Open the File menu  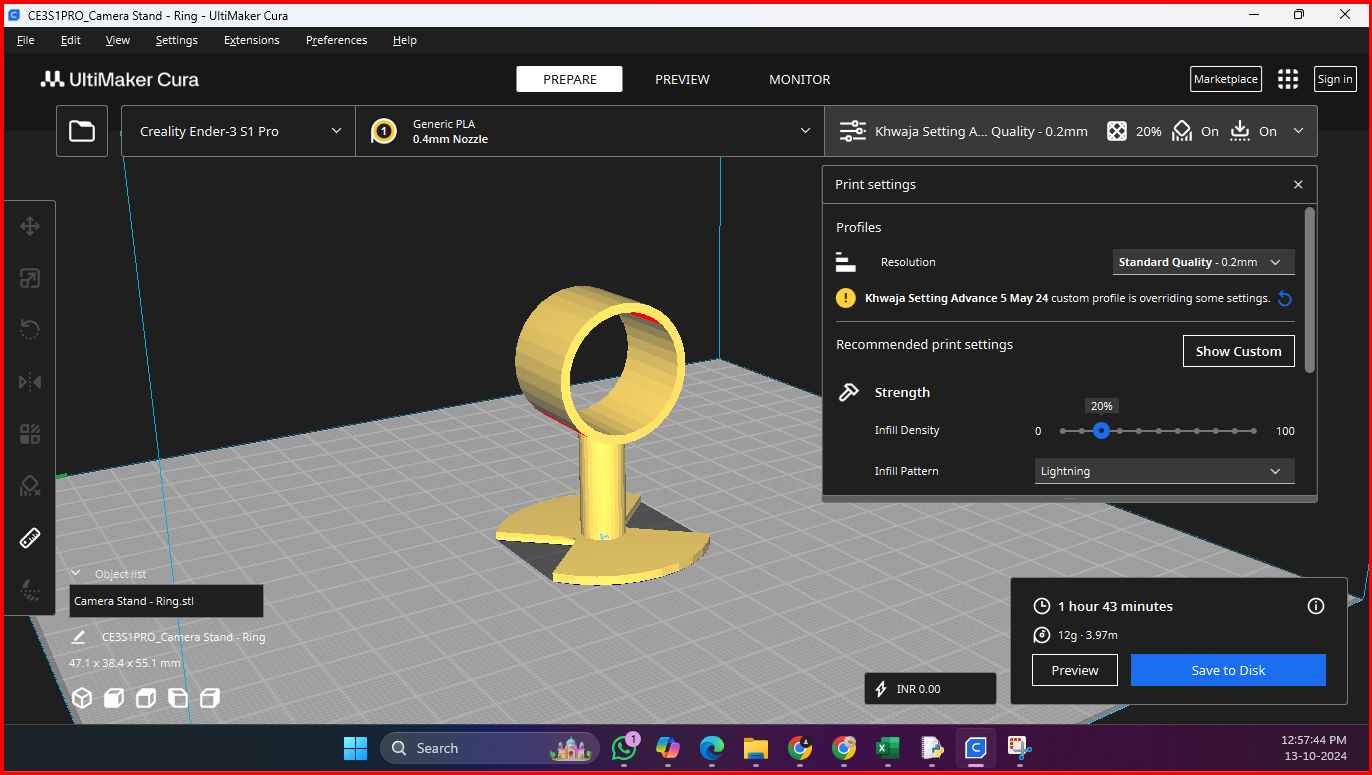coord(26,40)
